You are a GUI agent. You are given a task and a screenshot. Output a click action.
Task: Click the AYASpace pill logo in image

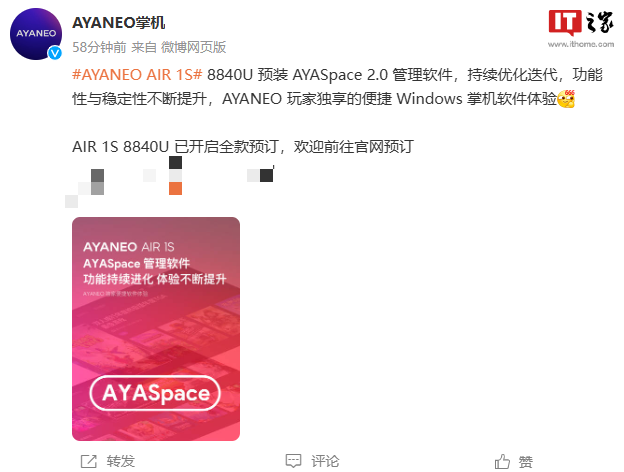click(155, 393)
